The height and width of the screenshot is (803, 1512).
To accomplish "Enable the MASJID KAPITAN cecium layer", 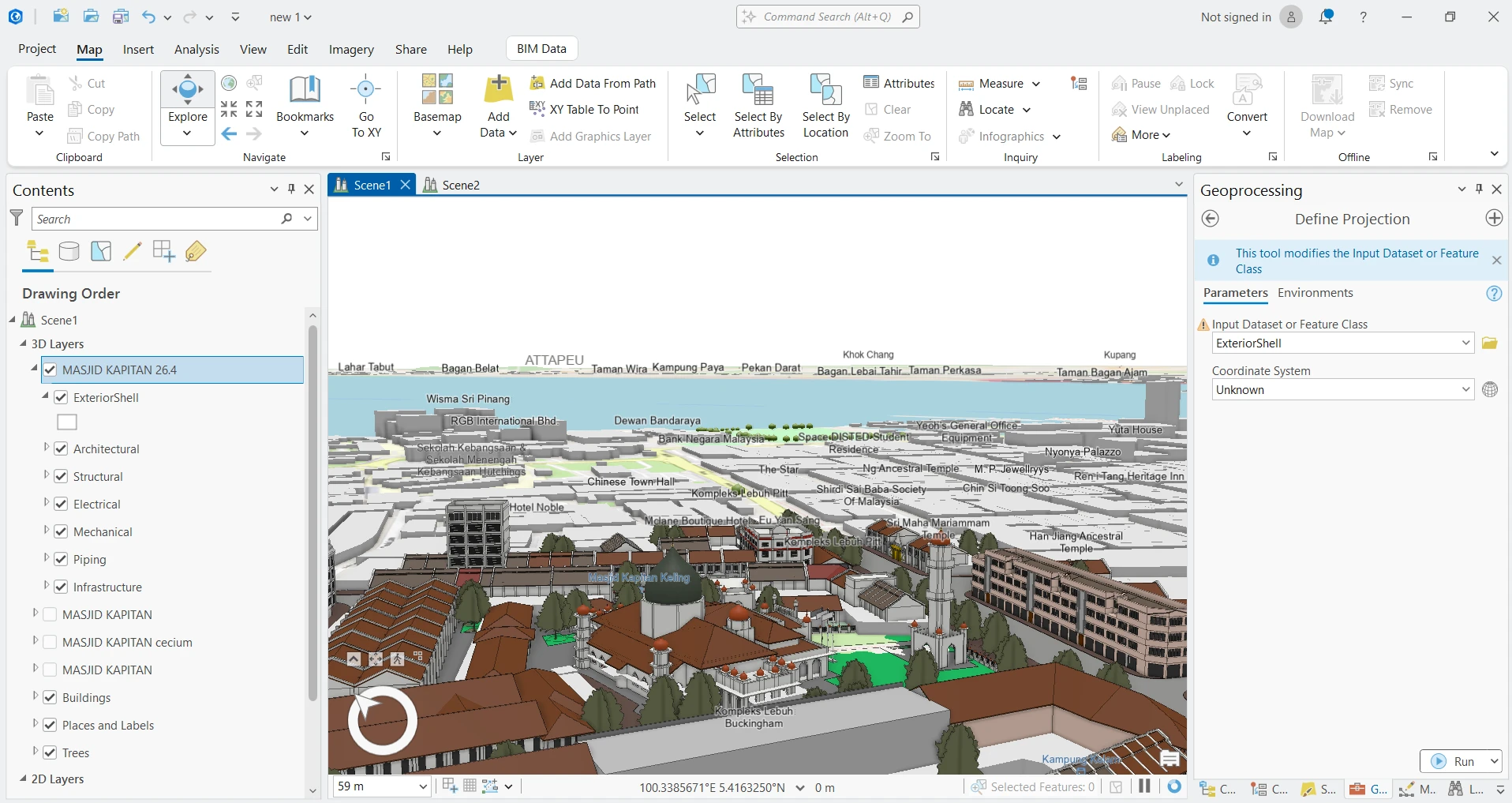I will [x=50, y=642].
